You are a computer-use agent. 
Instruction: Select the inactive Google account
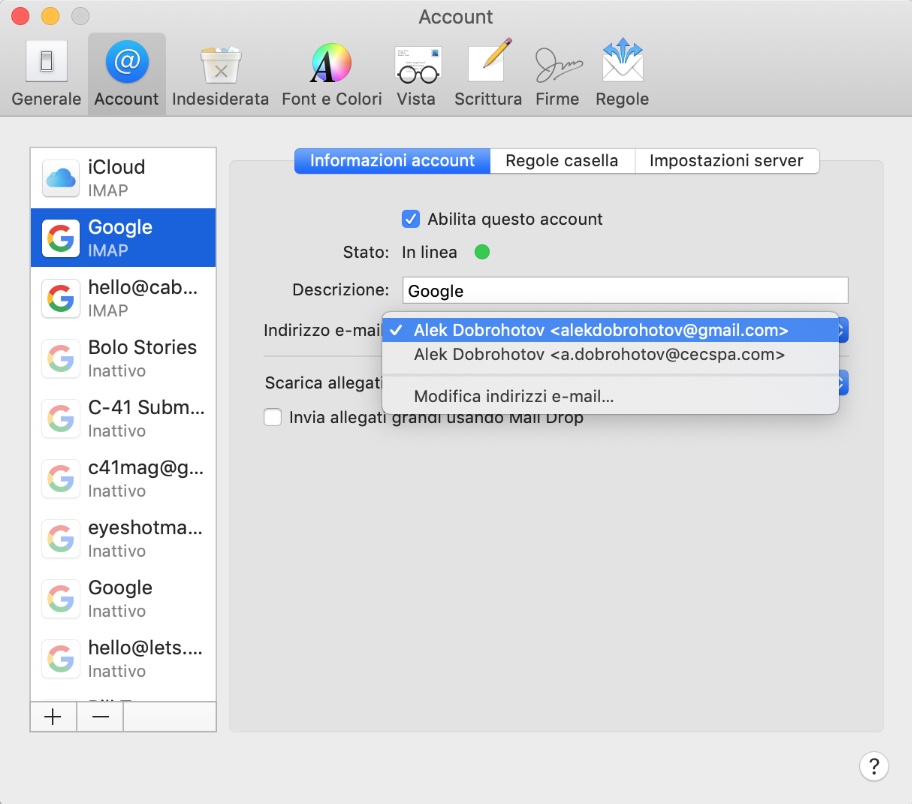pos(123,599)
